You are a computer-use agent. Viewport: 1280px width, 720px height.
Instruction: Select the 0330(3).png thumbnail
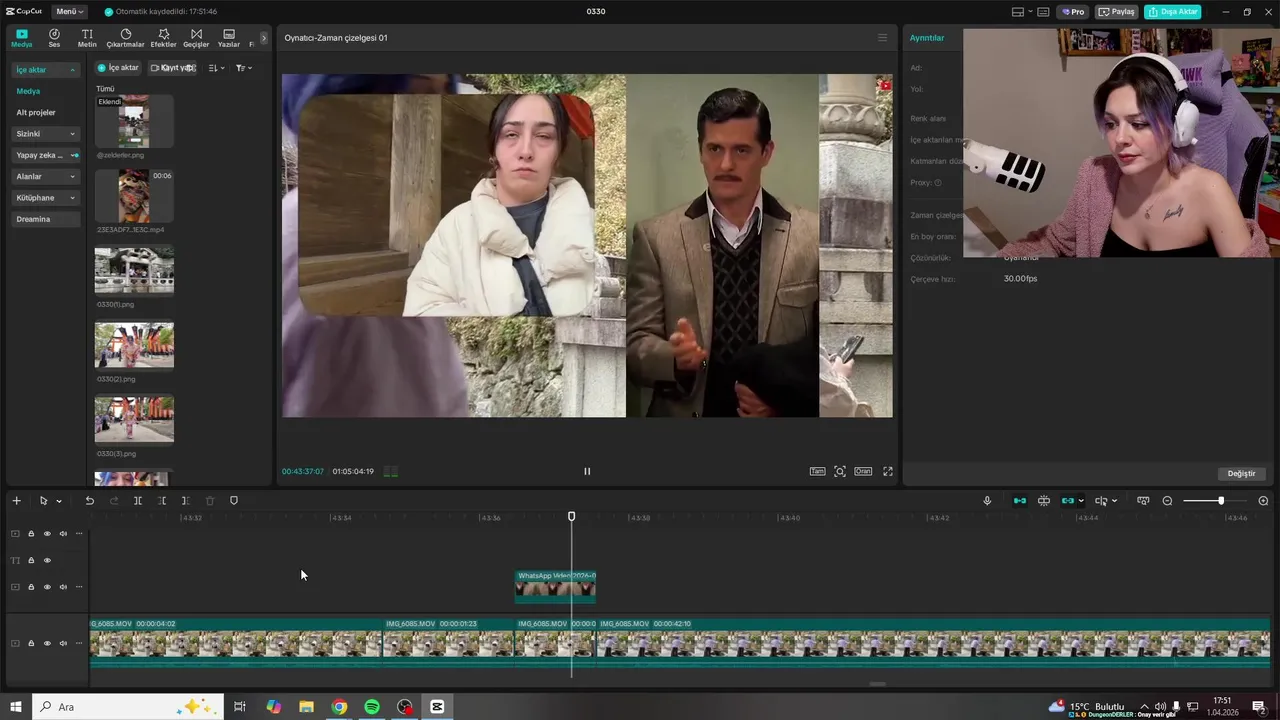[x=134, y=419]
